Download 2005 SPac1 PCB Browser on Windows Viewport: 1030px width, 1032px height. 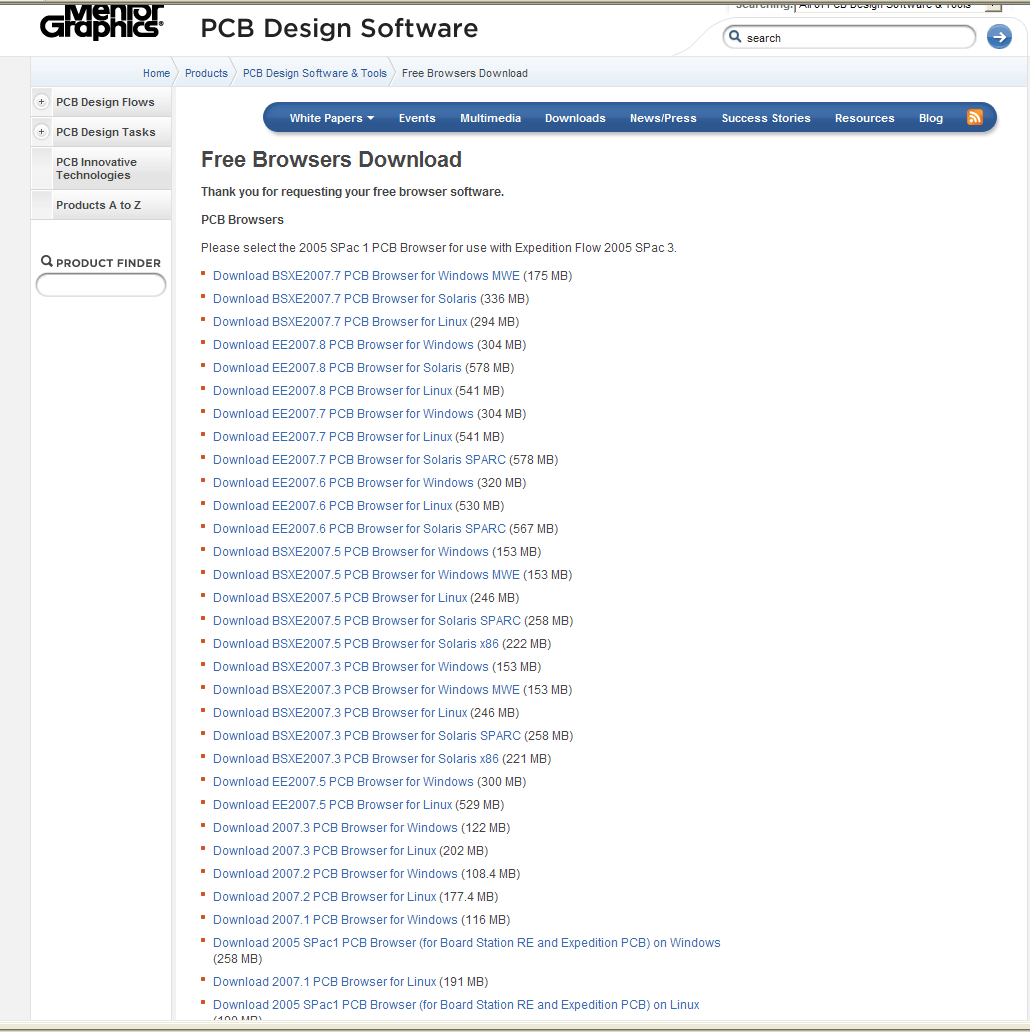467,944
